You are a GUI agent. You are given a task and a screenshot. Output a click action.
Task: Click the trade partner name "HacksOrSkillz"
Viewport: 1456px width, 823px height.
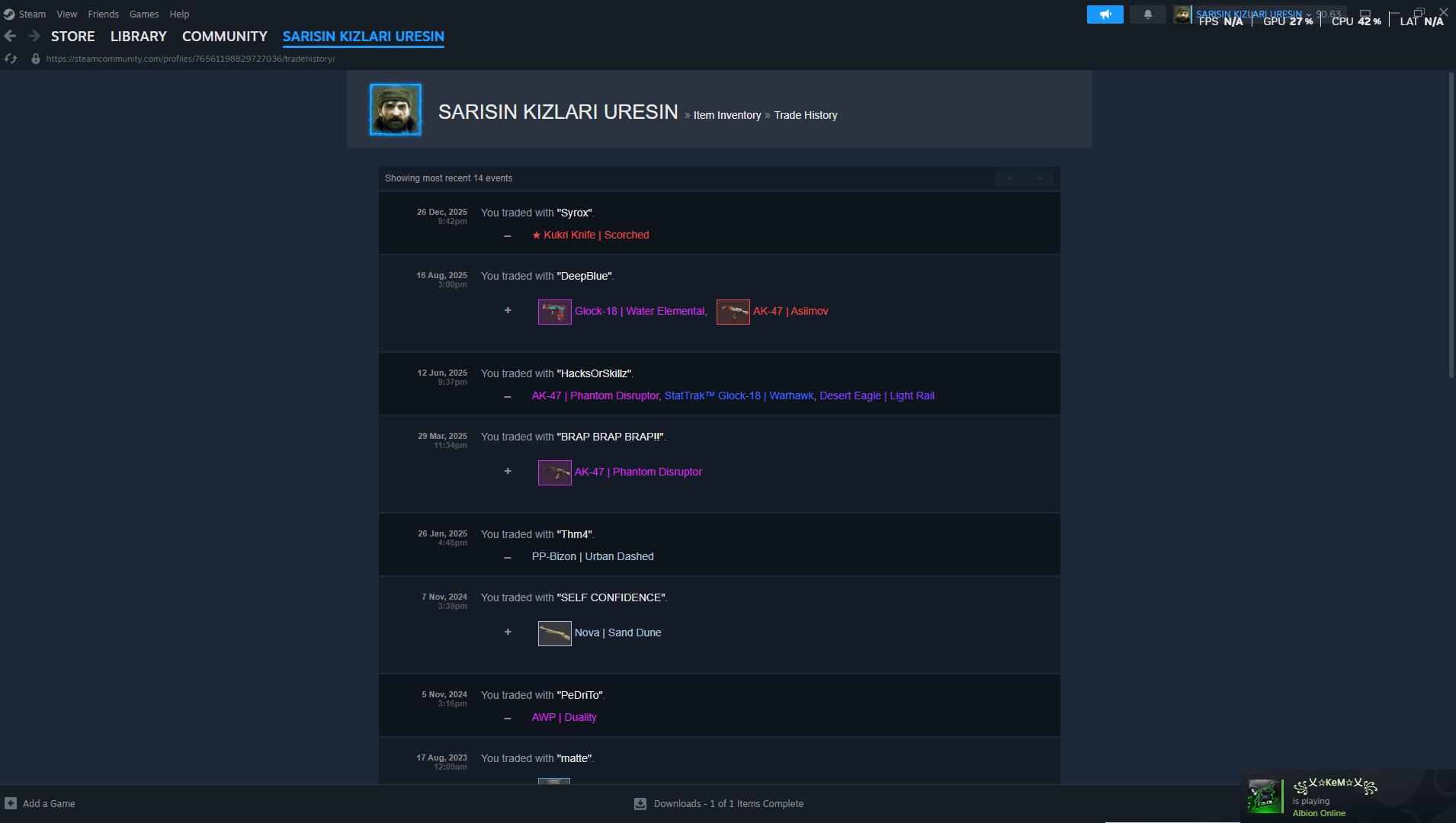point(595,374)
